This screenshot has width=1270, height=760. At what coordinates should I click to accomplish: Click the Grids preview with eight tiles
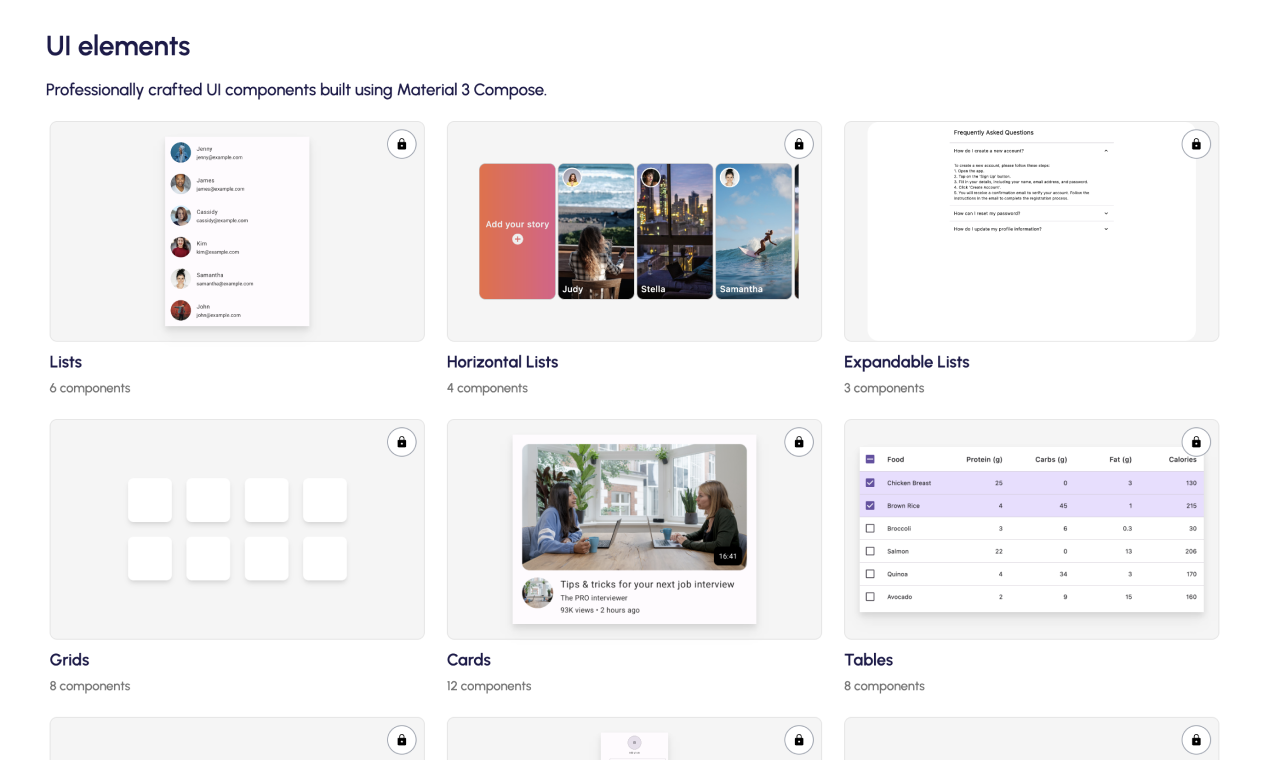coord(237,529)
